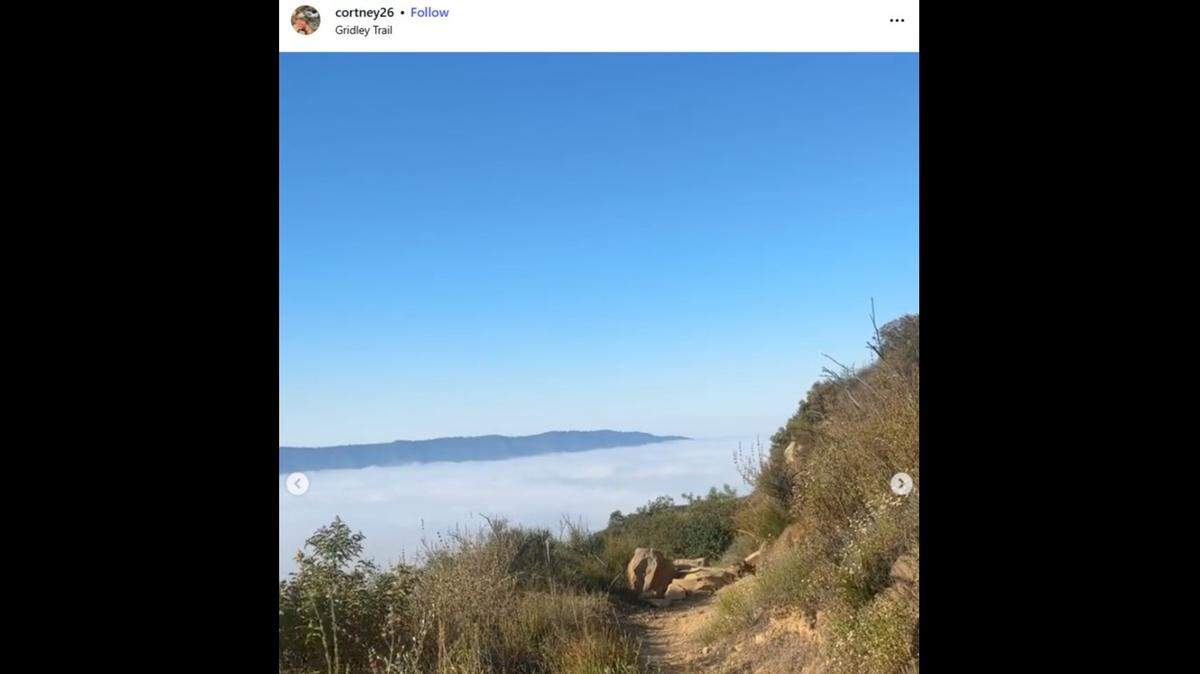
Task: Click the white post header bar background
Action: pos(650,26)
